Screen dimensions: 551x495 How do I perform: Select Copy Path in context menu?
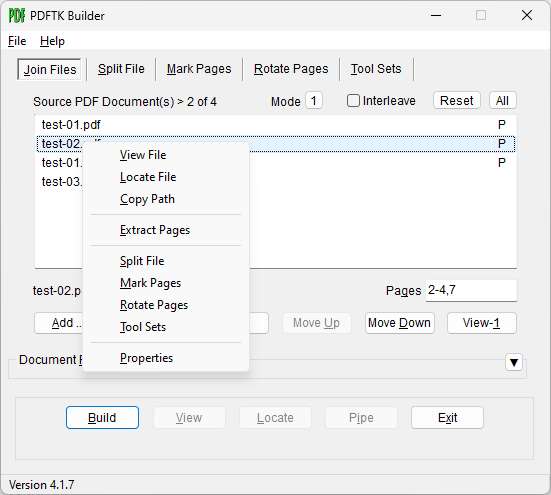147,199
